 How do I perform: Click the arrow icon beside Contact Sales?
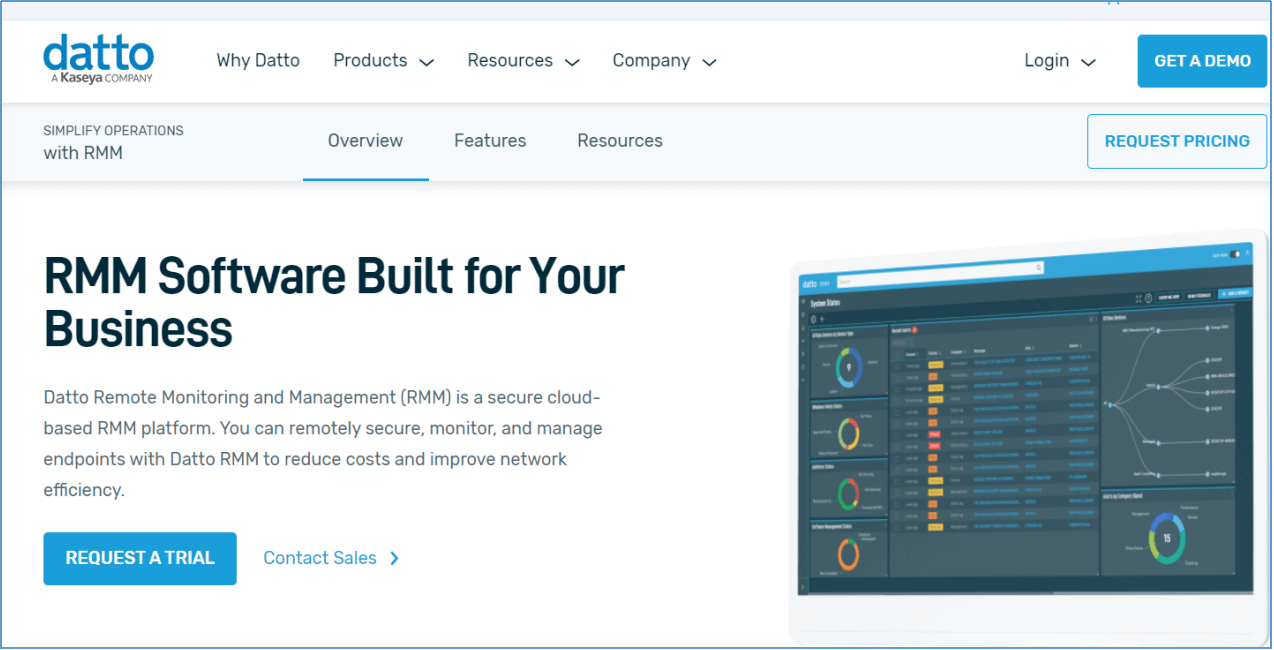coord(394,558)
